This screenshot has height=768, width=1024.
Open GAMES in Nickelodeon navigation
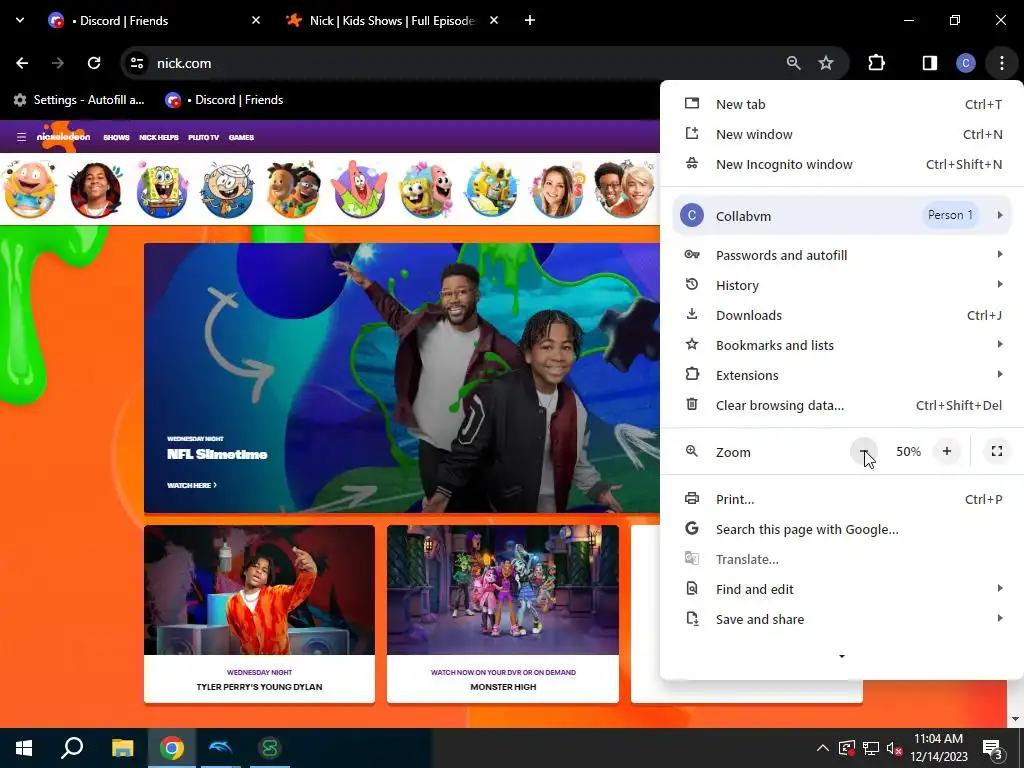pyautogui.click(x=241, y=137)
